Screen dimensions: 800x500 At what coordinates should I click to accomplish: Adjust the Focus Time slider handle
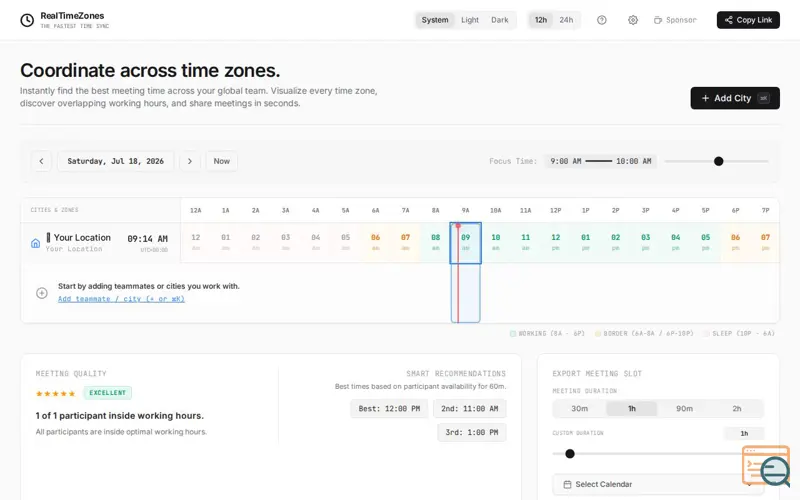point(718,161)
